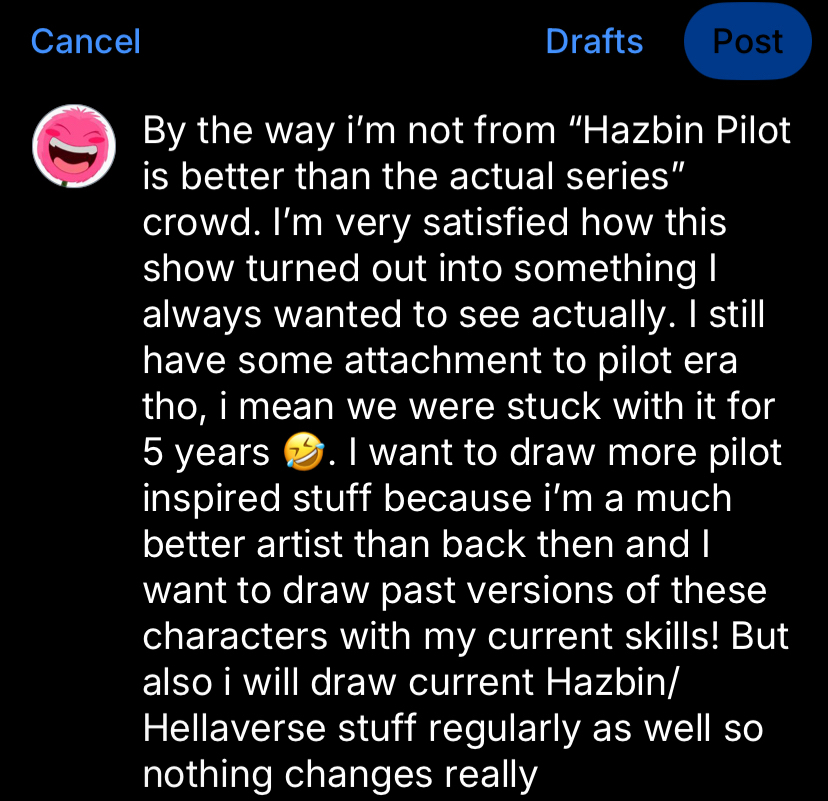Click the word "satisfied" in the draft
This screenshot has width=828, height=801.
coord(495,222)
